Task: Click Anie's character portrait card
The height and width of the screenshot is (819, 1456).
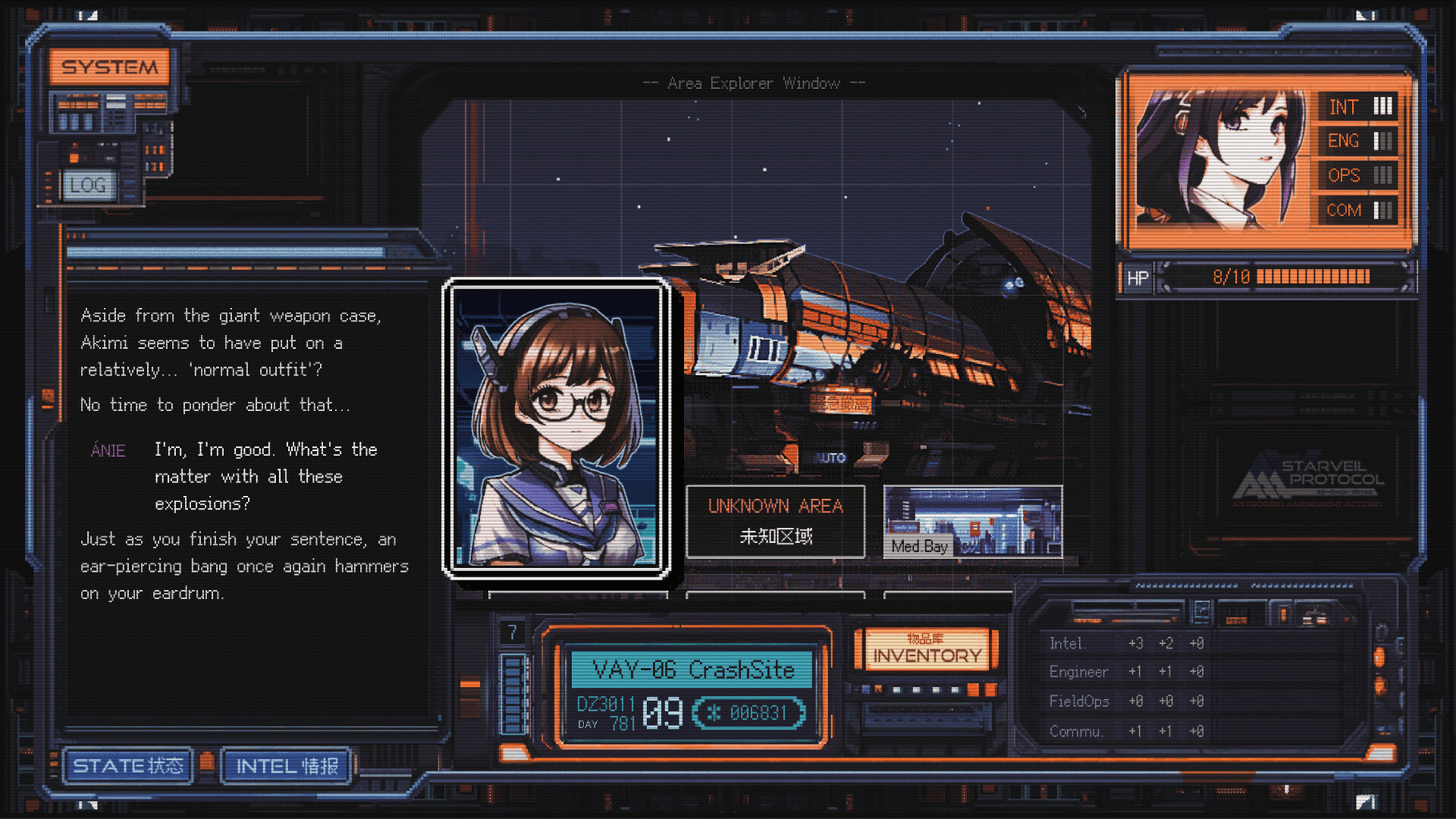Action: point(557,428)
